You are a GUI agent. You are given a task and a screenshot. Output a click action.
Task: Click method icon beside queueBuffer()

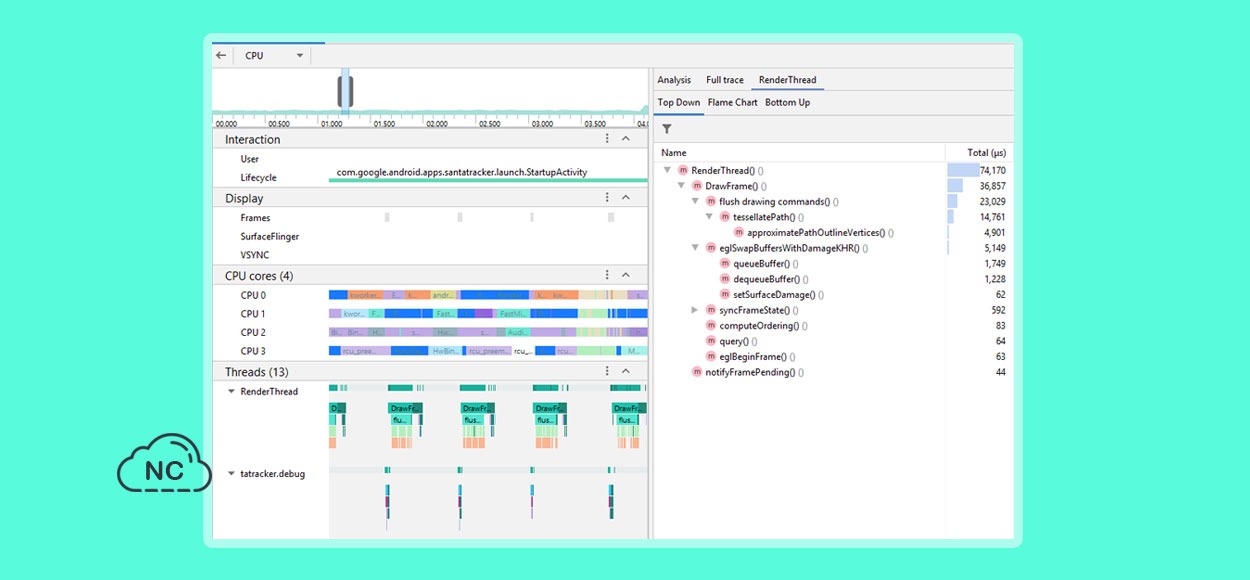point(725,264)
